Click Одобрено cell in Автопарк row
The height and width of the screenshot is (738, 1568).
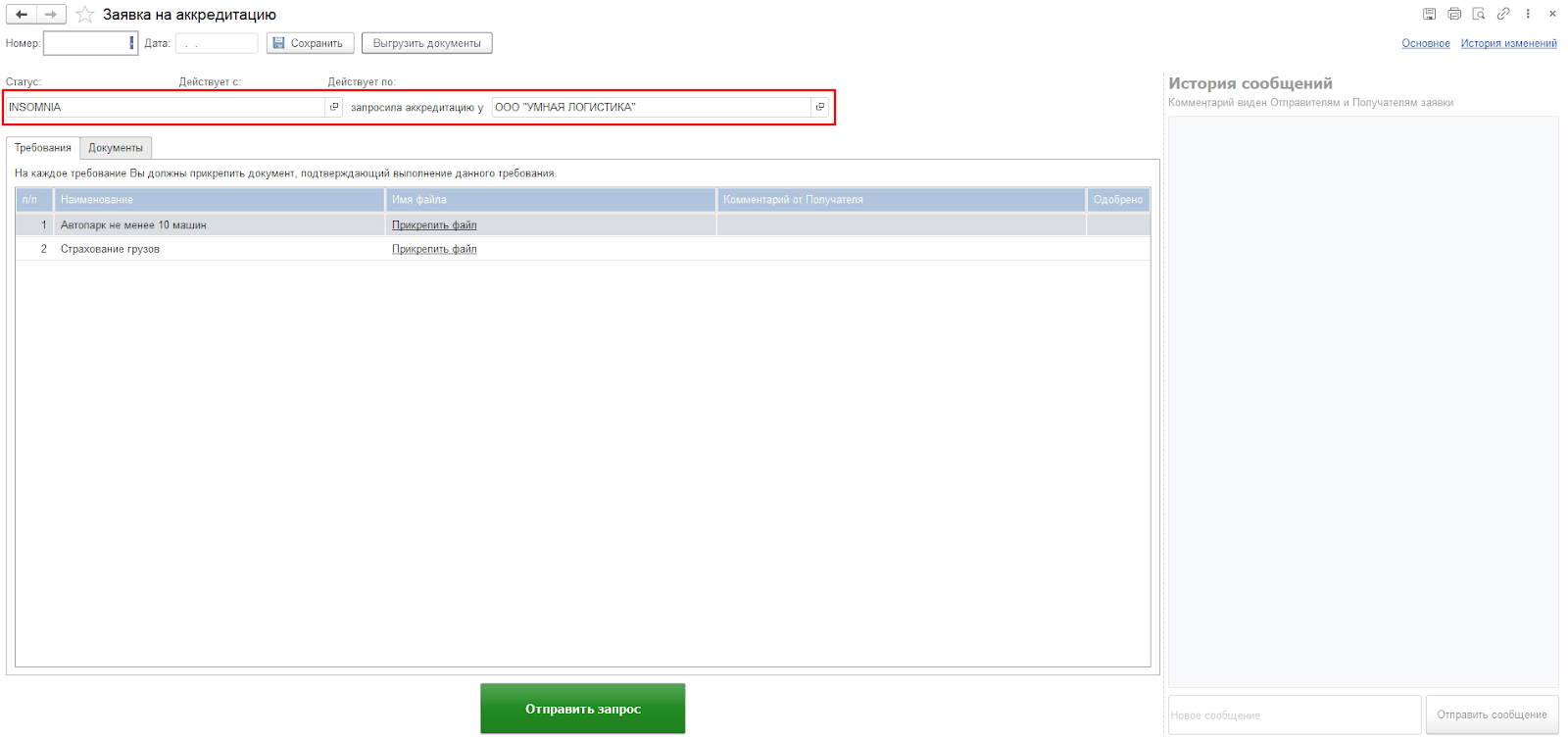tap(1118, 225)
